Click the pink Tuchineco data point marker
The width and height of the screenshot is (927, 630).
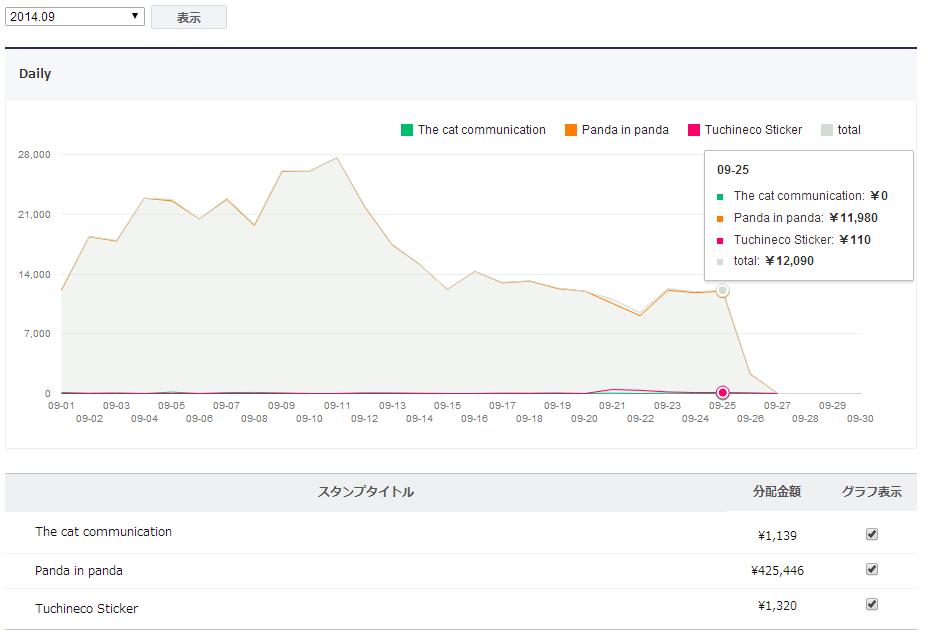722,393
